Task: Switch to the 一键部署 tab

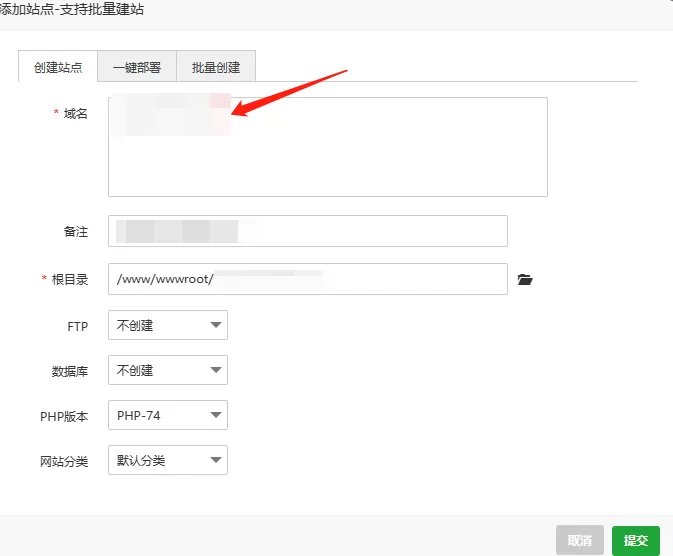Action: pyautogui.click(x=137, y=67)
